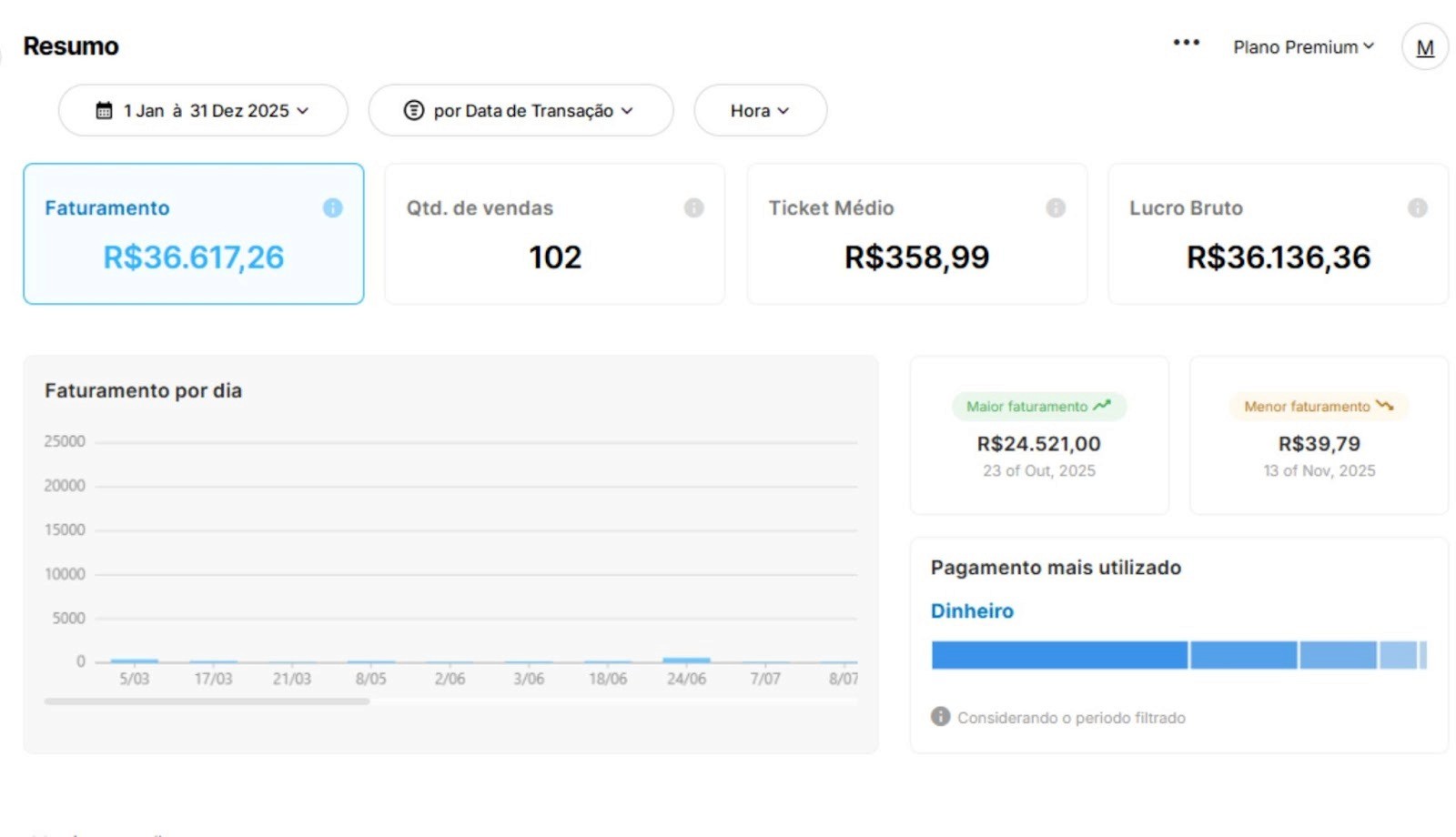1456x837 pixels.
Task: Click the Dinheiro payment link
Action: (971, 610)
